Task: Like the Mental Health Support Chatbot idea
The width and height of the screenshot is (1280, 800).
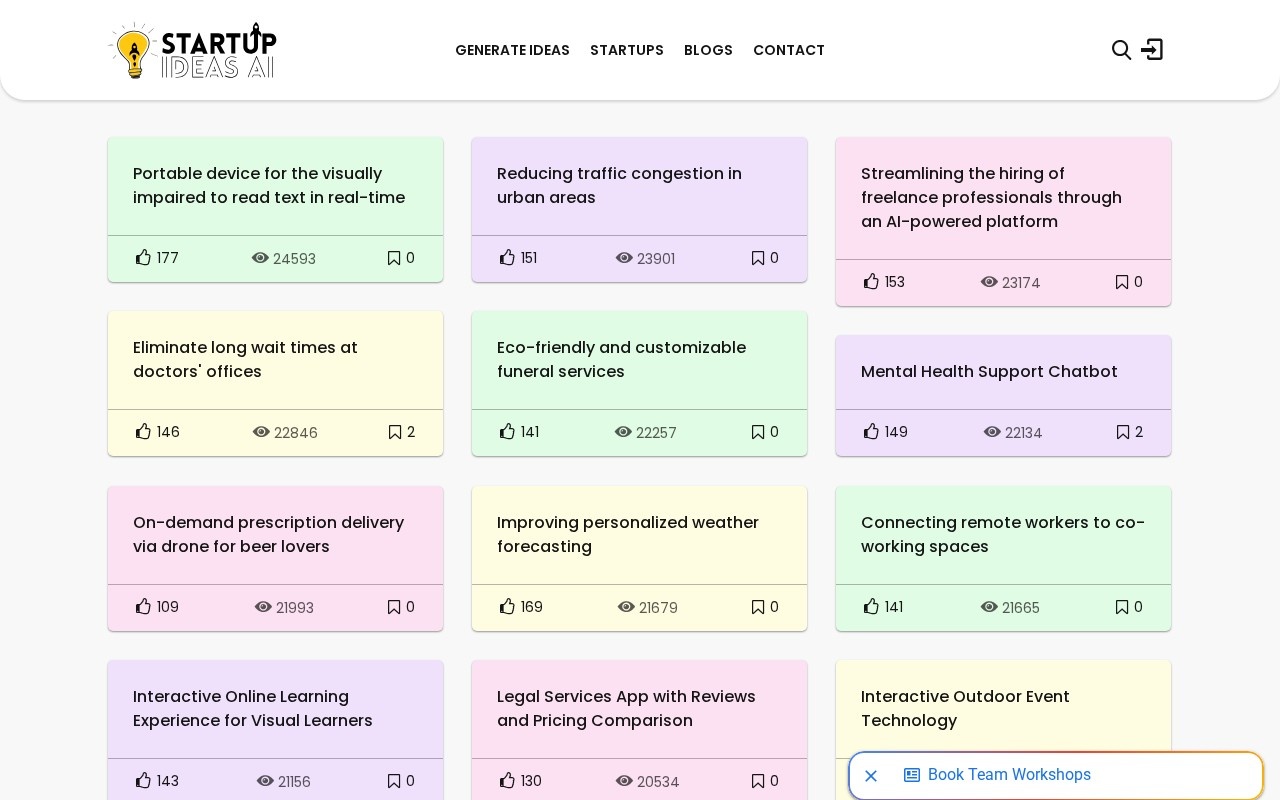Action: click(871, 432)
